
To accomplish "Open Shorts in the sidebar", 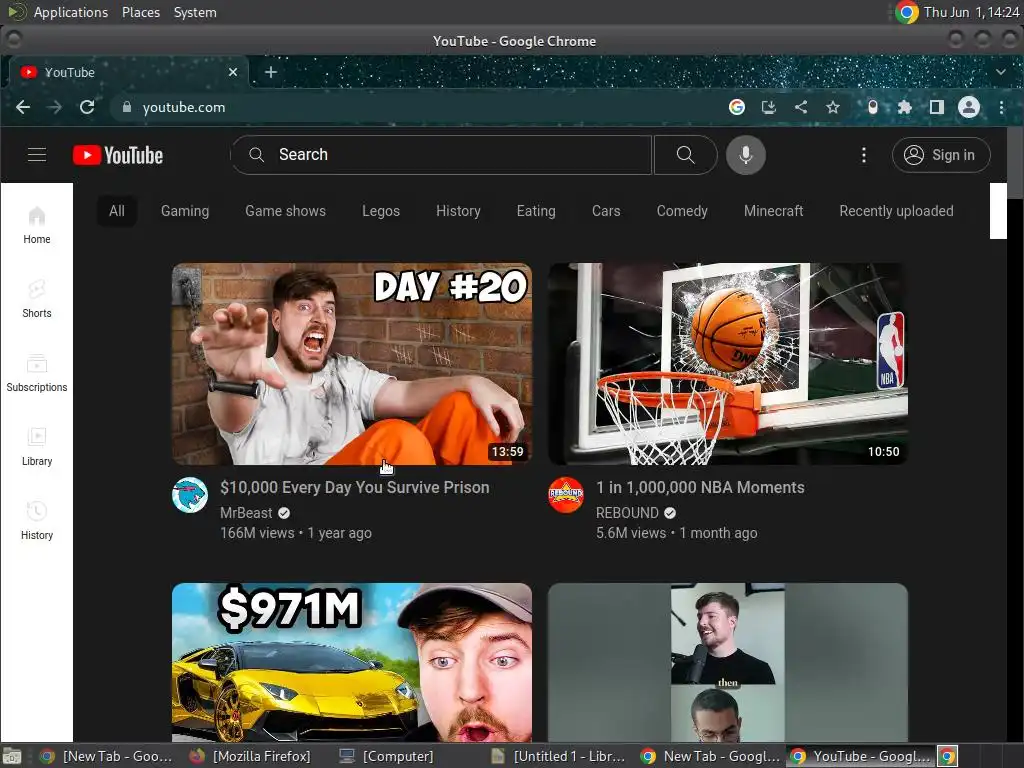I will (37, 298).
